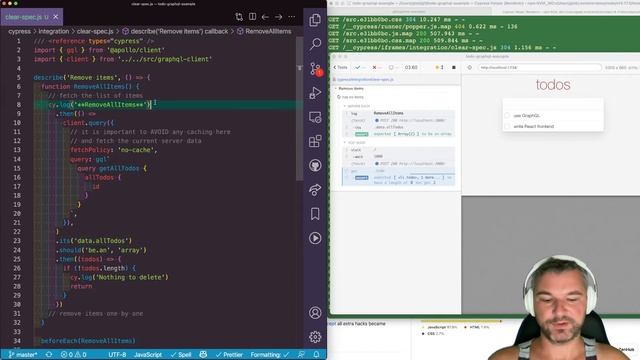
Task: Toggle Spell checker in status bar
Action: [181, 355]
